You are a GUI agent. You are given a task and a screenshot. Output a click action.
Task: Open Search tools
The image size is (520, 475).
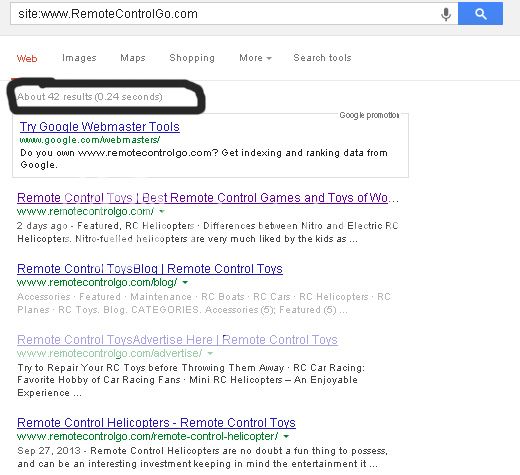pos(322,58)
